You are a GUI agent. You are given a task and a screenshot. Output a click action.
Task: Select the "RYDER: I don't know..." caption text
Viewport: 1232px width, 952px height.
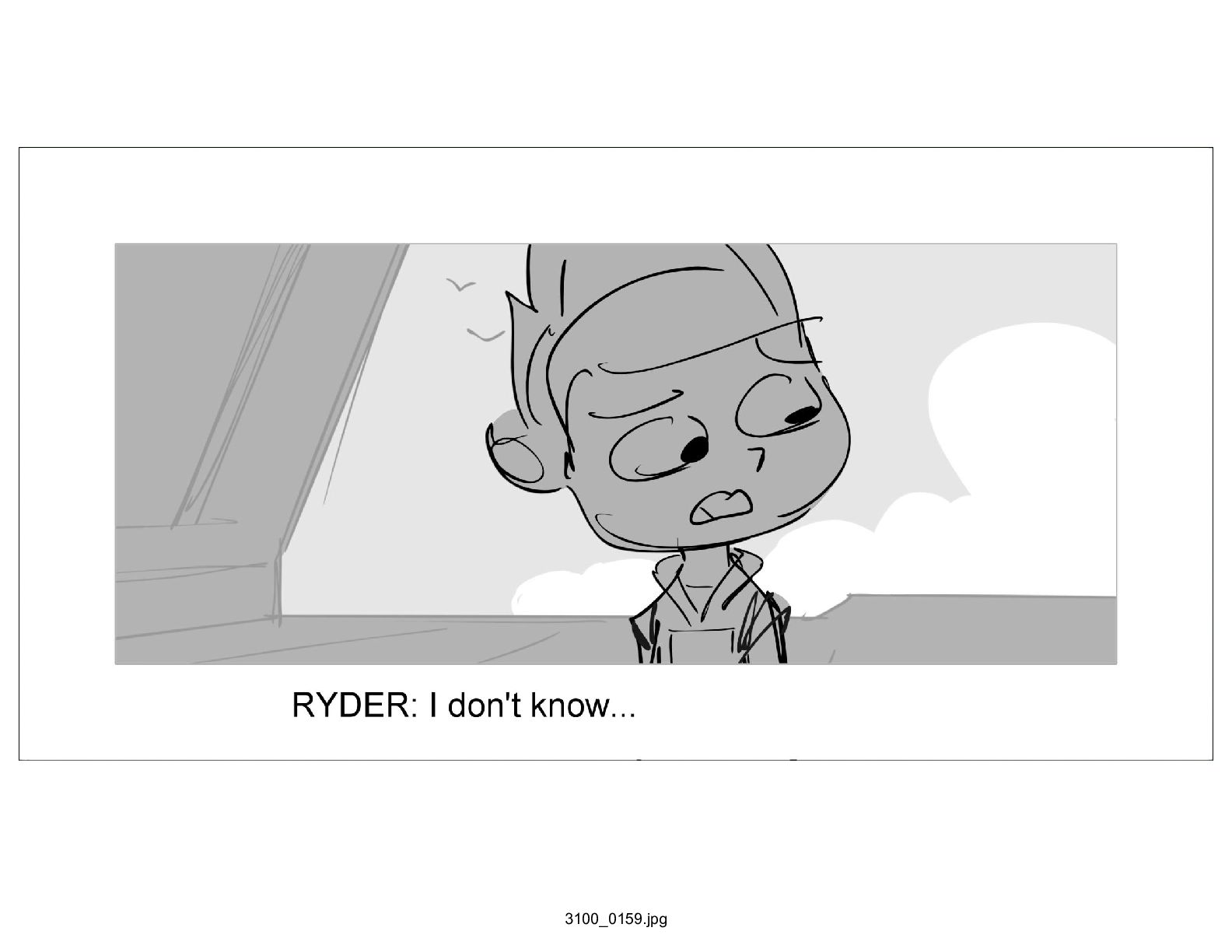click(464, 705)
